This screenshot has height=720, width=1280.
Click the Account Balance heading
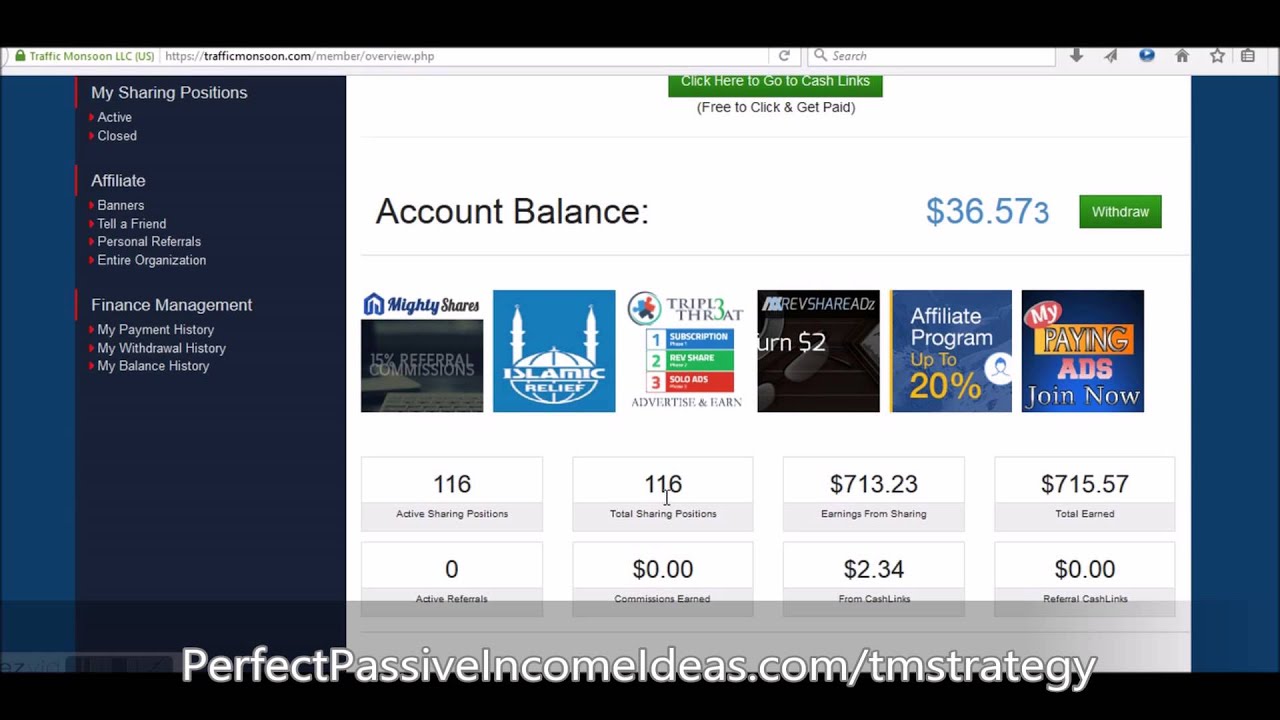coord(512,212)
